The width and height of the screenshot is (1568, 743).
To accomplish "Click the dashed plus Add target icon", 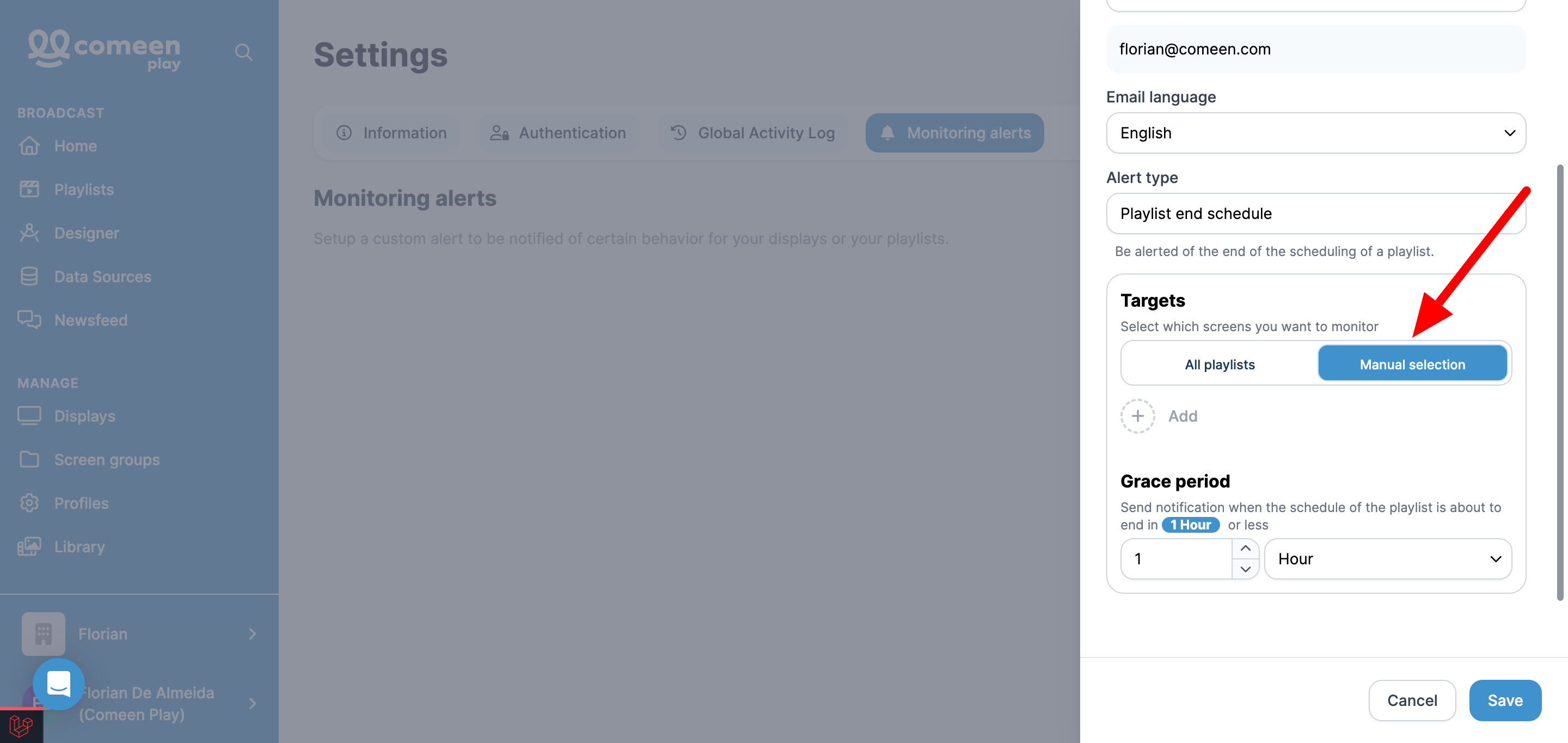I will click(1137, 416).
